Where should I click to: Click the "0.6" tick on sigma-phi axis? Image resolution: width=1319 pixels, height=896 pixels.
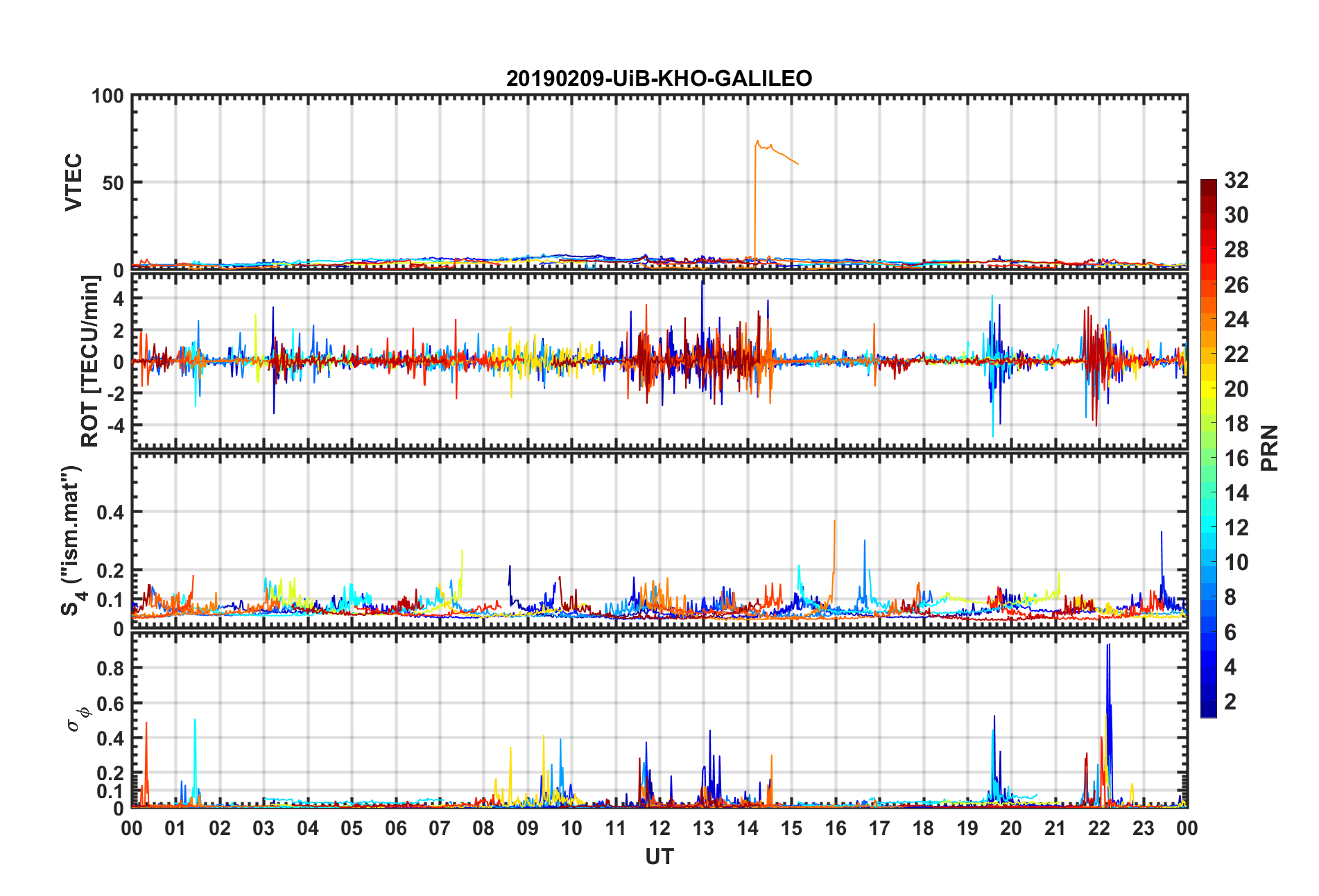click(x=110, y=703)
